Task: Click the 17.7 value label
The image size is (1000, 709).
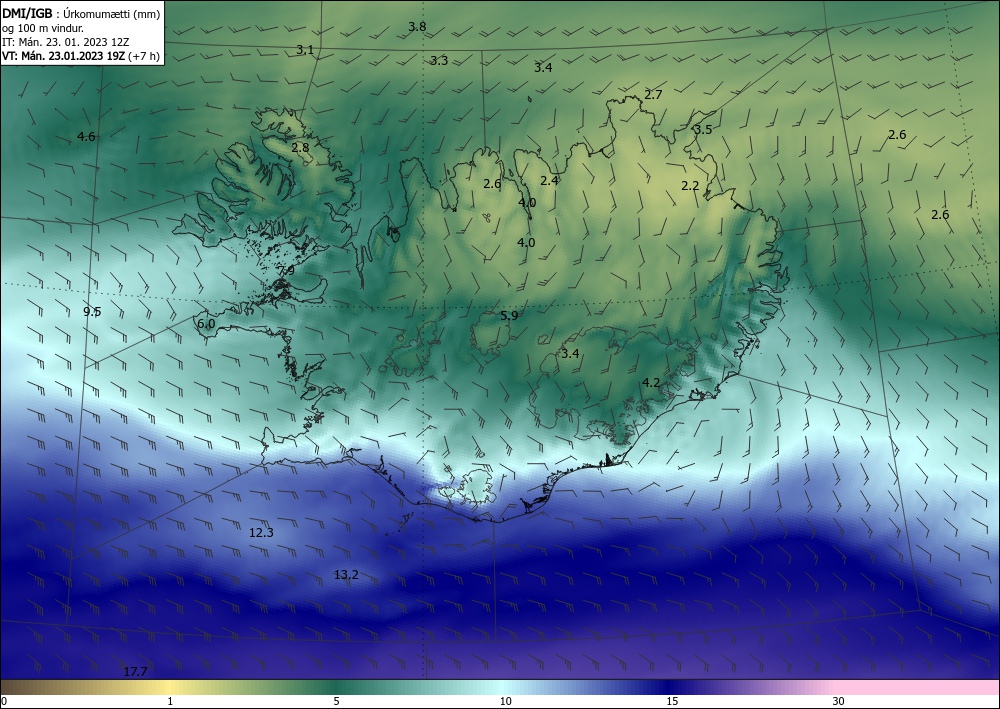Action: pyautogui.click(x=135, y=672)
